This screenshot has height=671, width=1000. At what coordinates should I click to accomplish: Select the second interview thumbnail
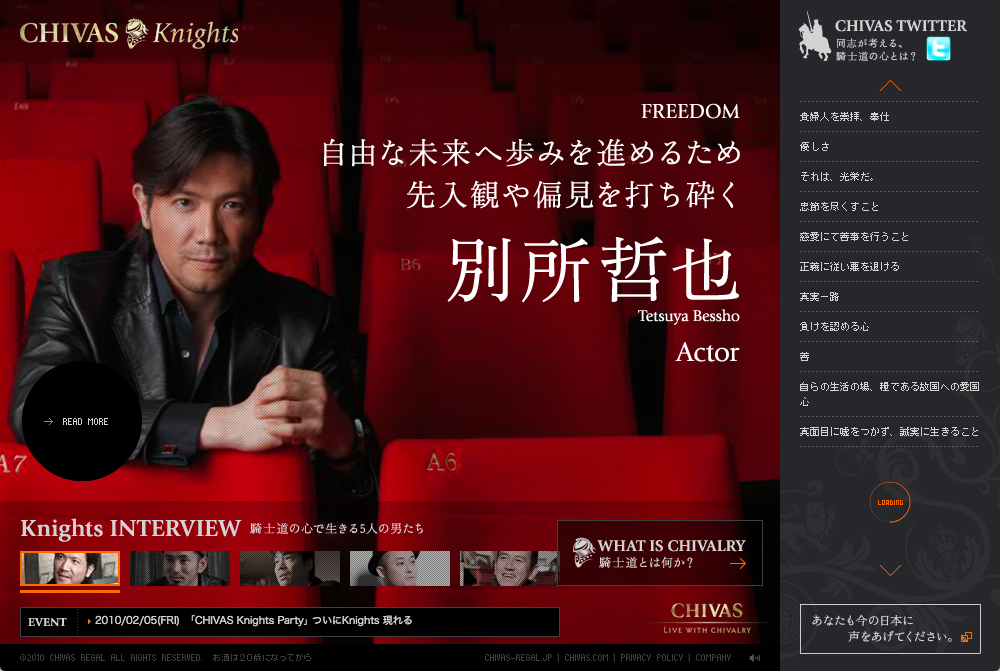180,568
